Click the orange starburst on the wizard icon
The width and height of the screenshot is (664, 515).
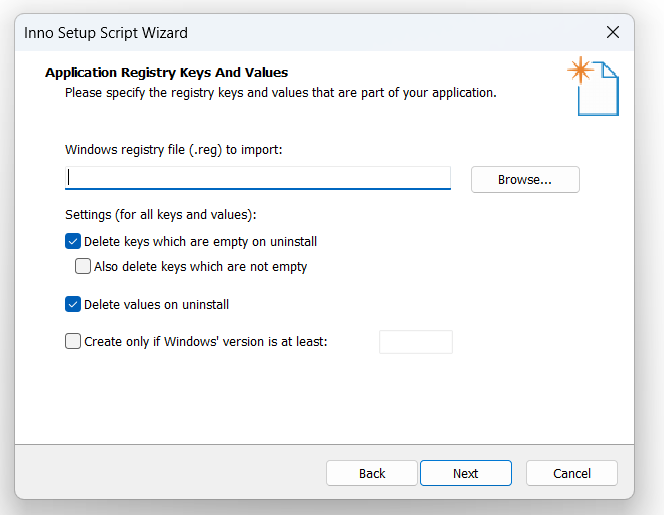point(580,69)
